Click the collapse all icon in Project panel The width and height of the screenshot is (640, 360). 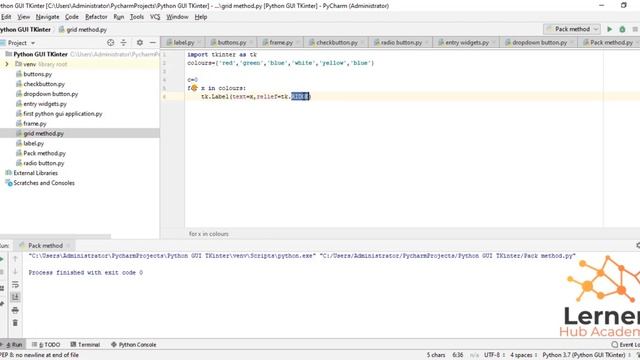(x=123, y=42)
